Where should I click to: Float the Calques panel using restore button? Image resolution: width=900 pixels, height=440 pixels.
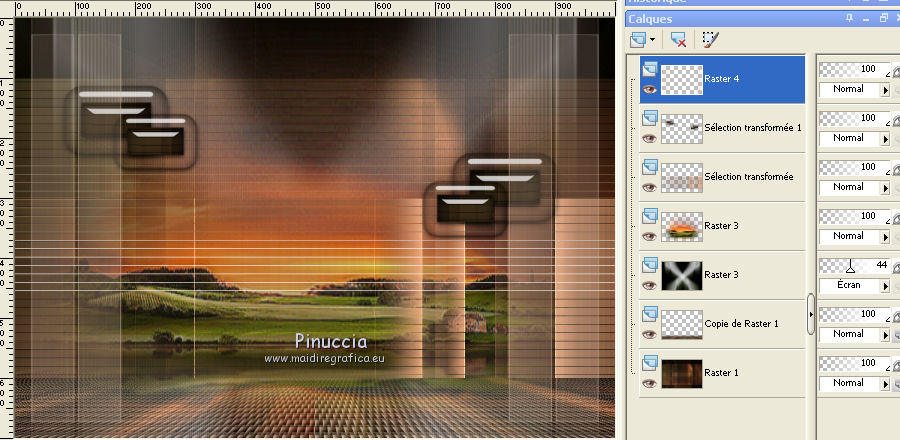tap(883, 18)
